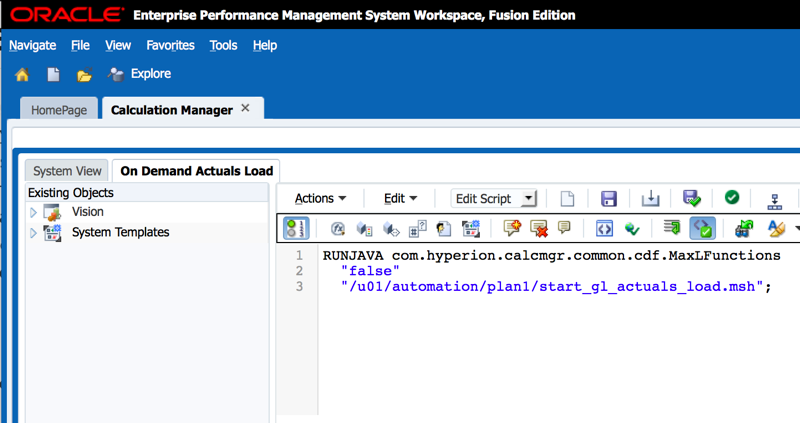Click the Insert function (fx) icon
The width and height of the screenshot is (800, 423).
pyautogui.click(x=337, y=229)
